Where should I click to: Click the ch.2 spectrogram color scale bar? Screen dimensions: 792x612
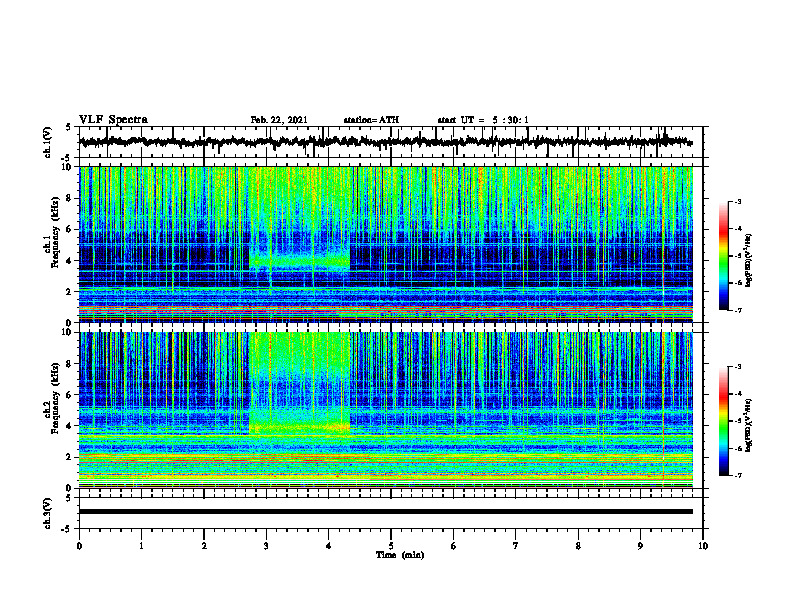coord(723,421)
